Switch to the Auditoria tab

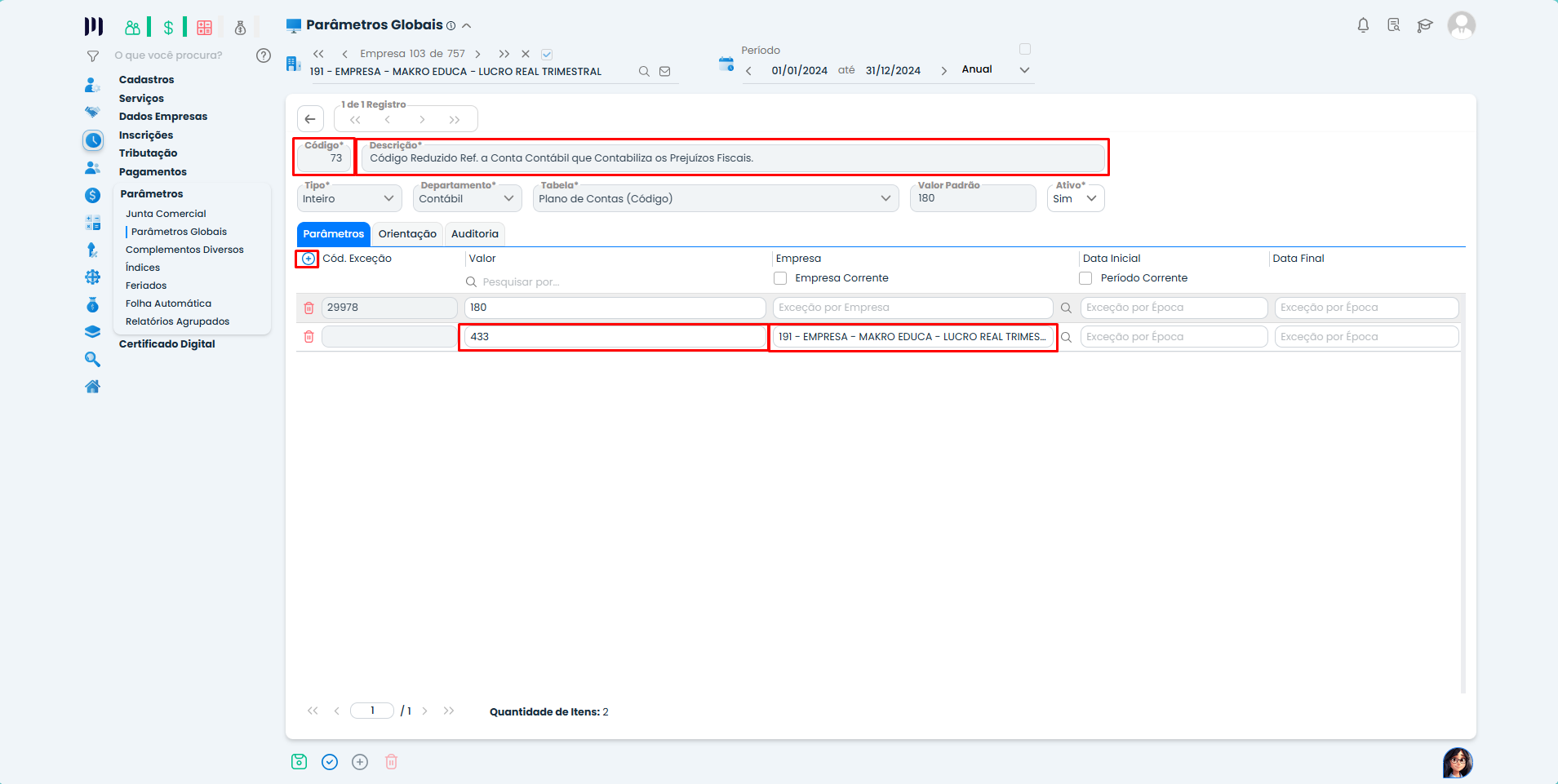pos(474,234)
